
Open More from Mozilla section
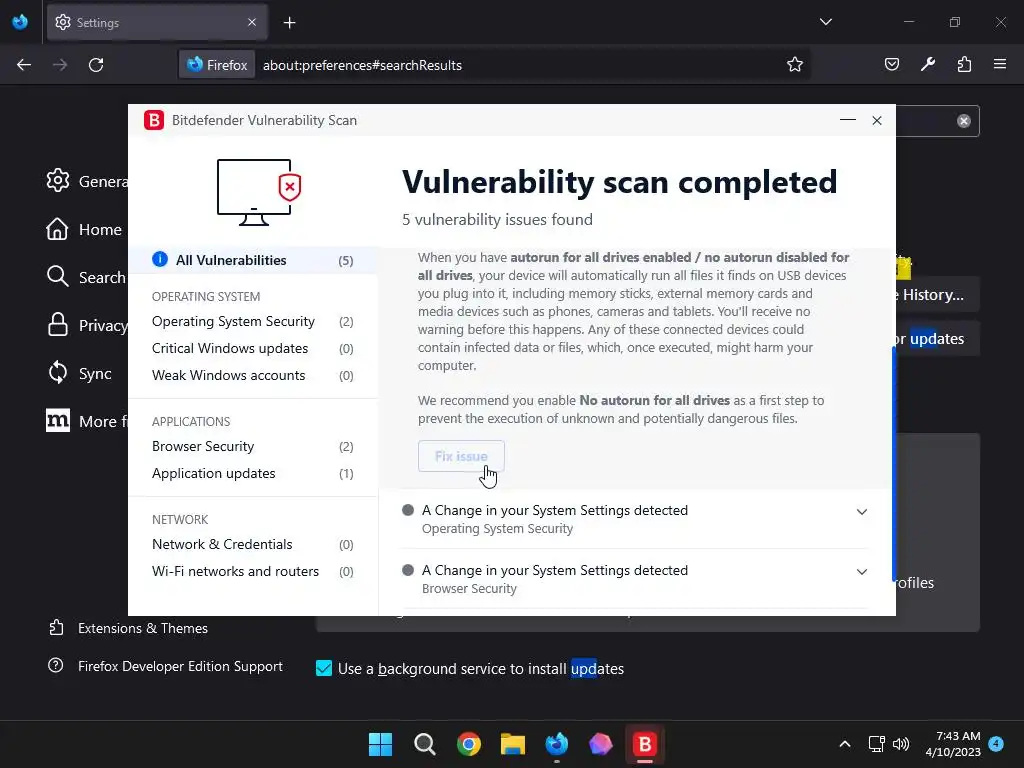pyautogui.click(x=86, y=421)
